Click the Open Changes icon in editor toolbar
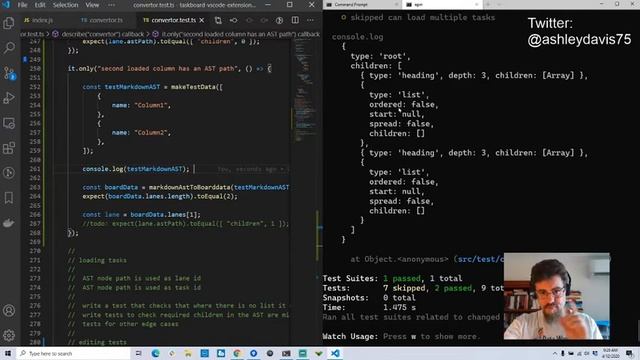 click(x=218, y=20)
